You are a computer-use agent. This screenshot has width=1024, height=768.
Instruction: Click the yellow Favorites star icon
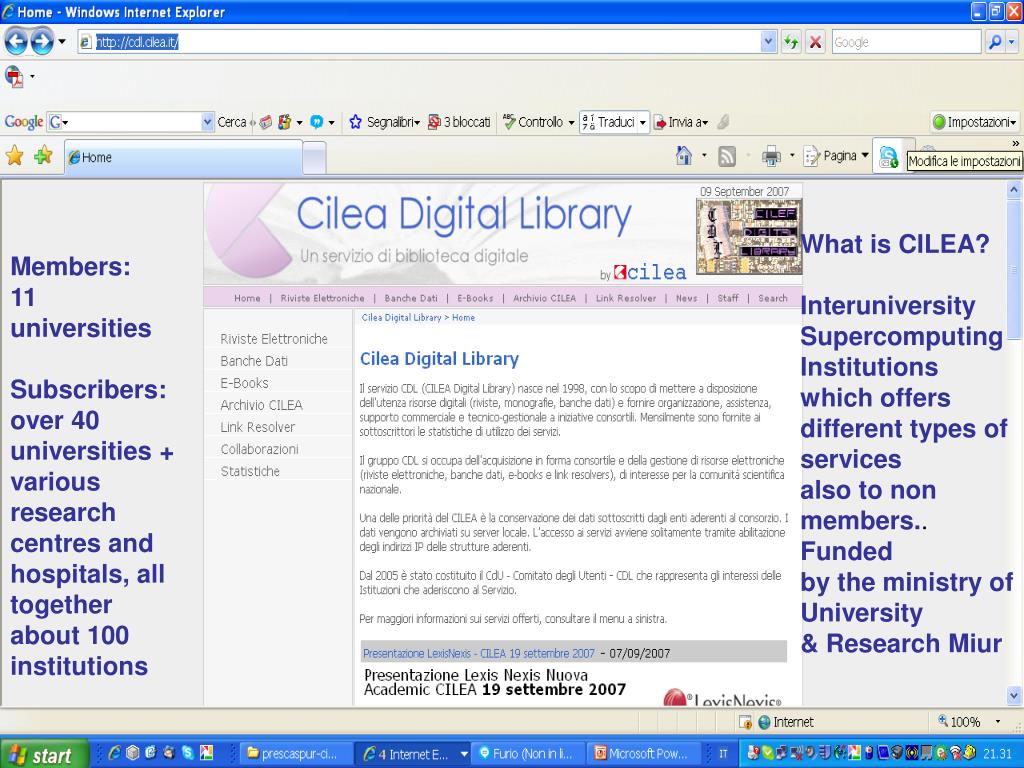(x=14, y=156)
